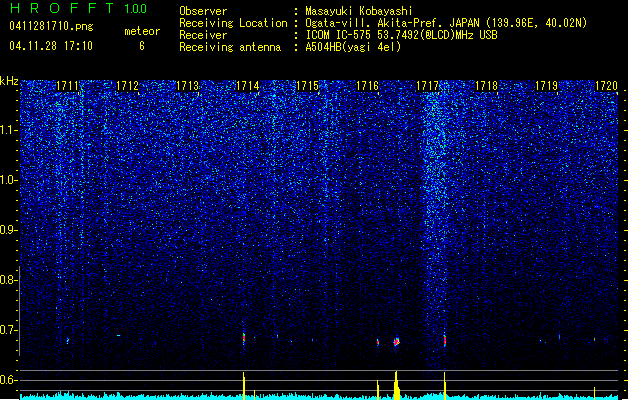Click time marker 1714
This screenshot has width=629, height=400.
(248, 86)
